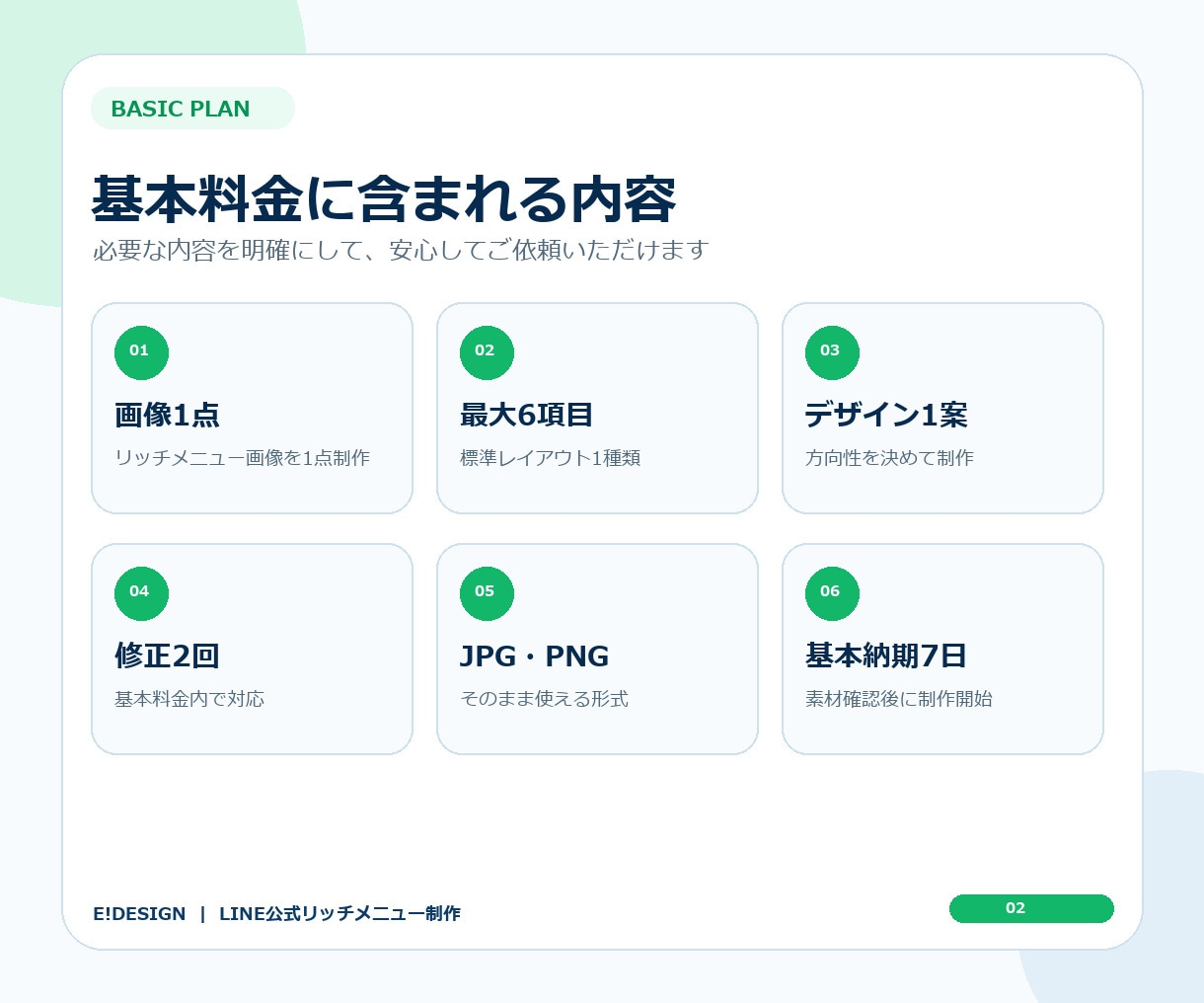Viewport: 1204px width, 1003px height.
Task: Click the green 03 number circle
Action: tap(832, 352)
